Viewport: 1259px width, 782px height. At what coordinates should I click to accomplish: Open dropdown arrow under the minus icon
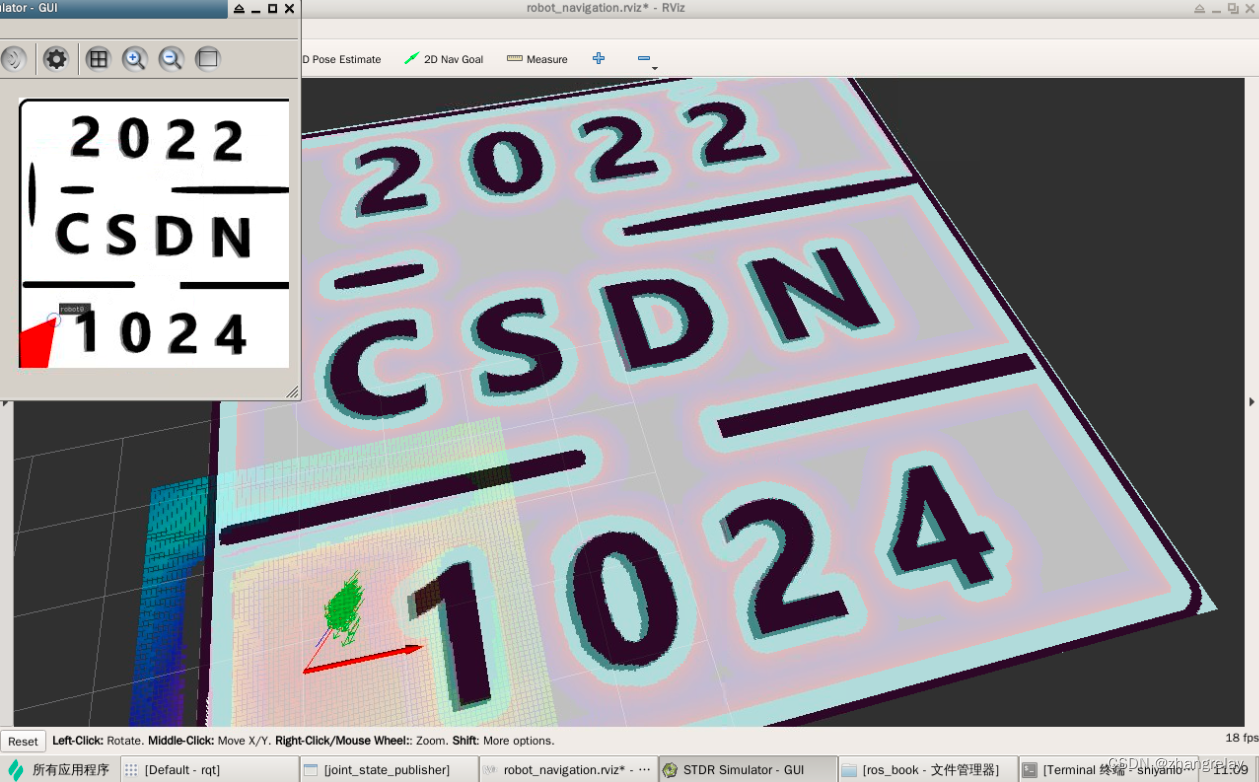coord(654,68)
